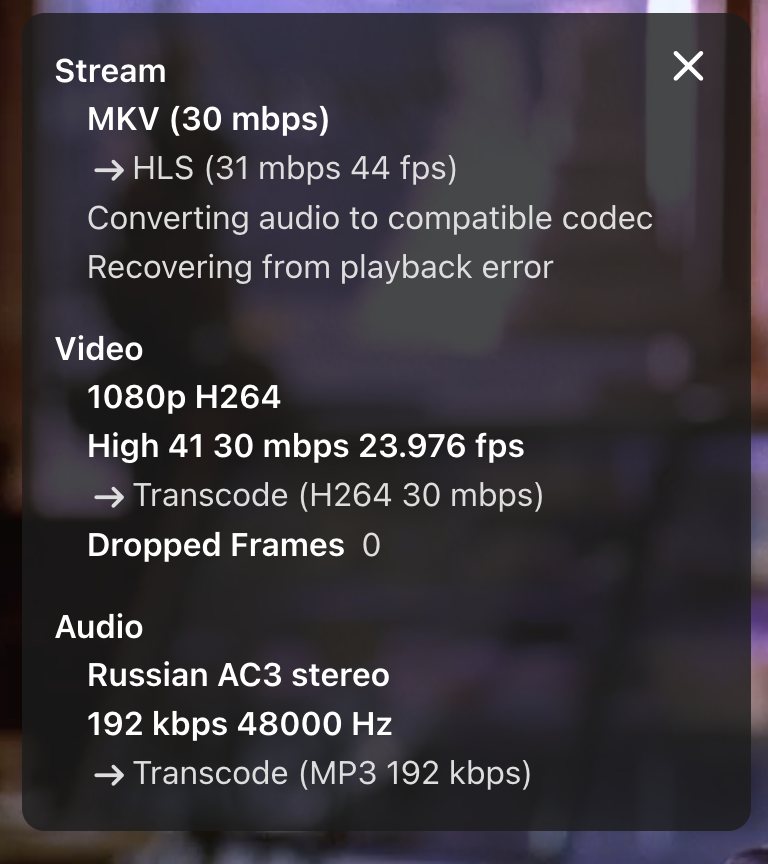Click the audio Transcode arrow icon
Screen dimensions: 768x864
coord(110,772)
